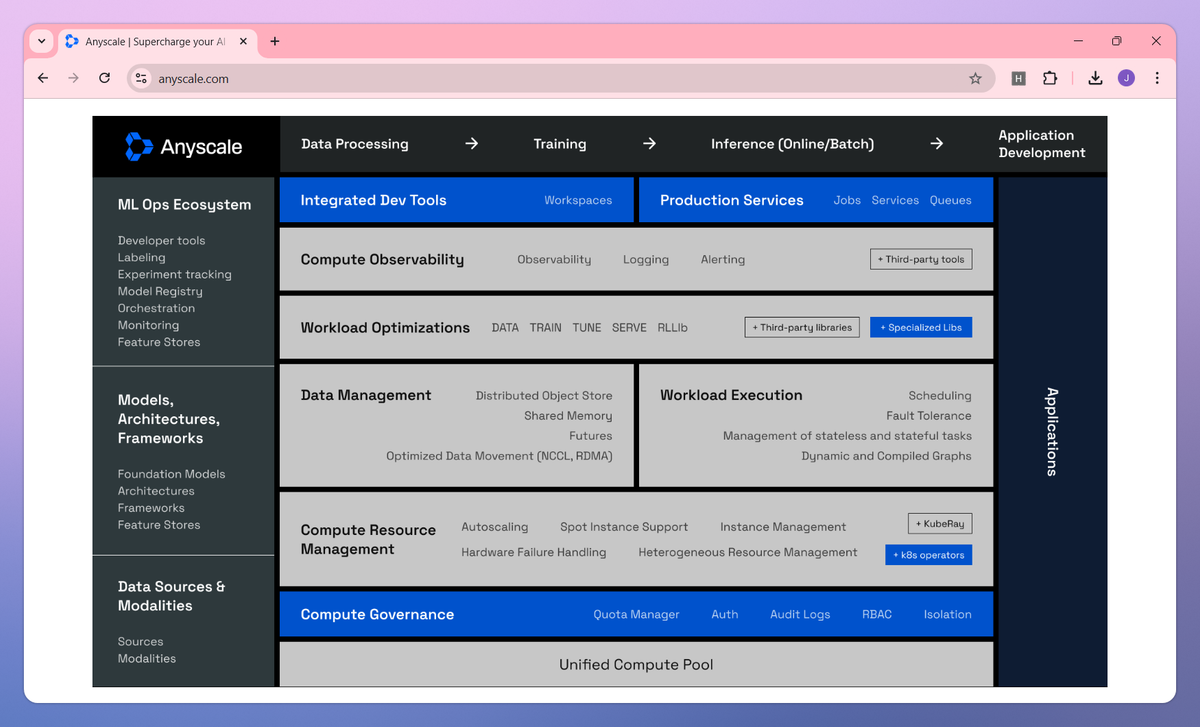Click Inference (Online/Batch) header

(792, 144)
